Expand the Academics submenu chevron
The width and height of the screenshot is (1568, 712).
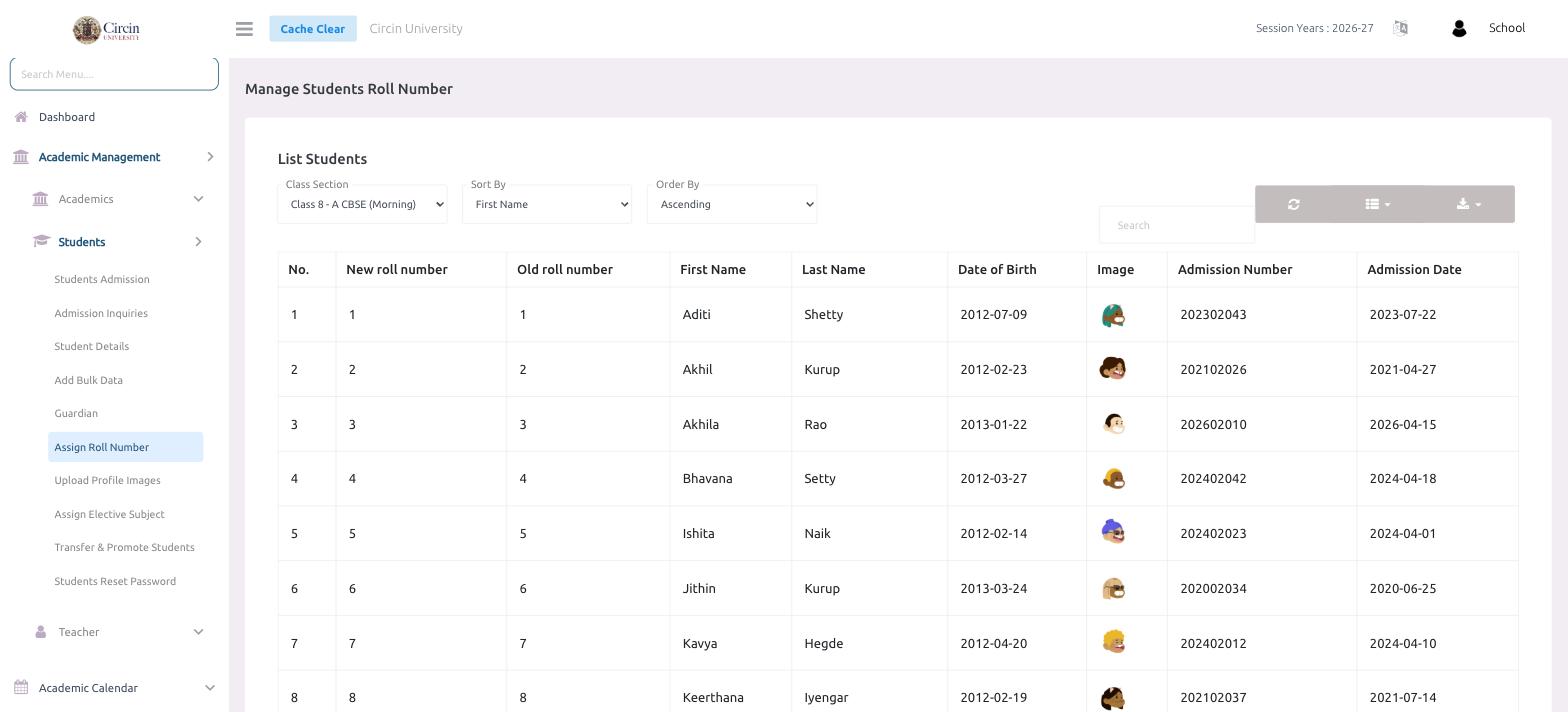click(198, 199)
